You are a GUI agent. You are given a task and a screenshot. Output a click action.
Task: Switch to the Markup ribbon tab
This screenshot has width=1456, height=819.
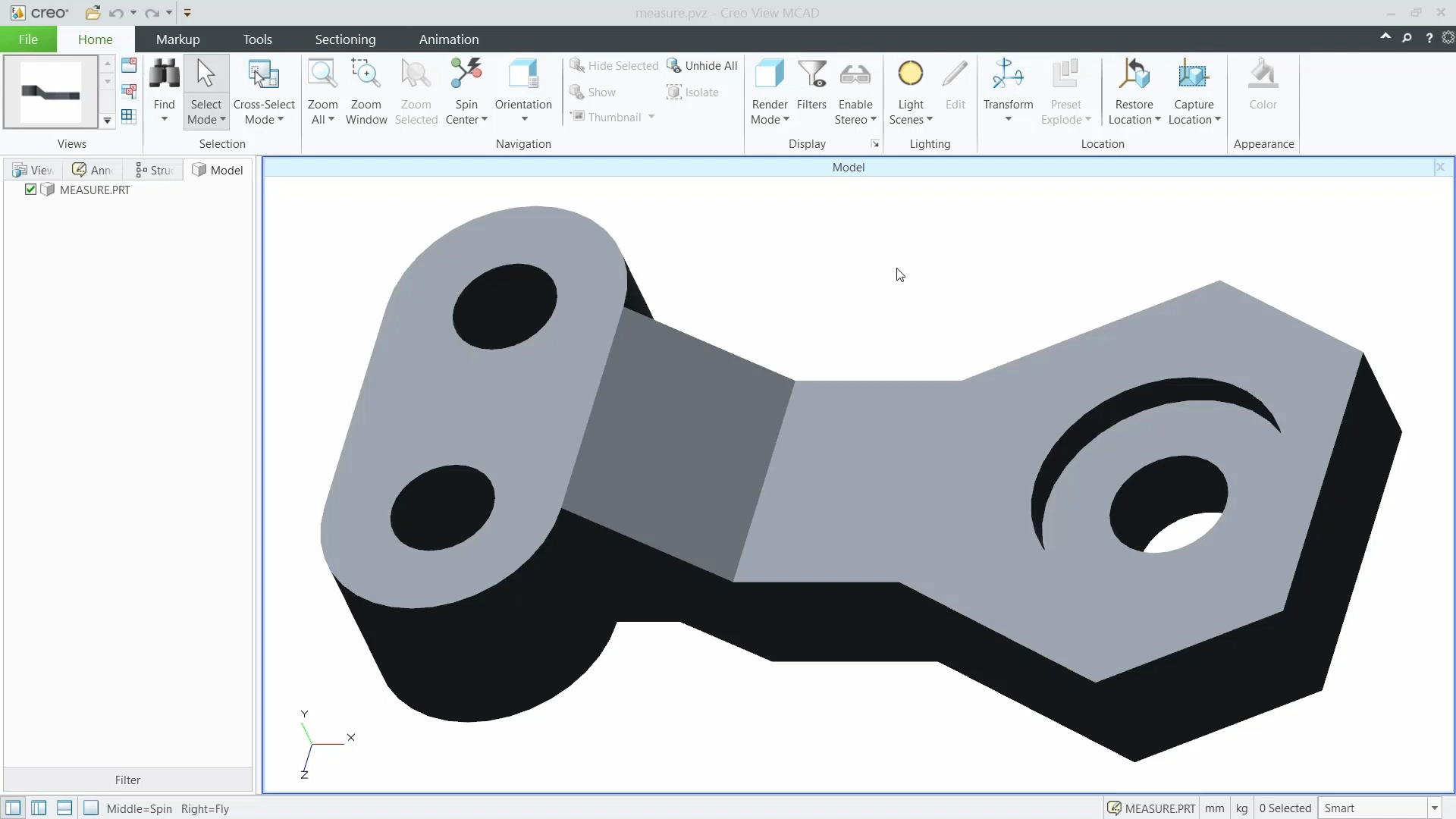(x=178, y=39)
